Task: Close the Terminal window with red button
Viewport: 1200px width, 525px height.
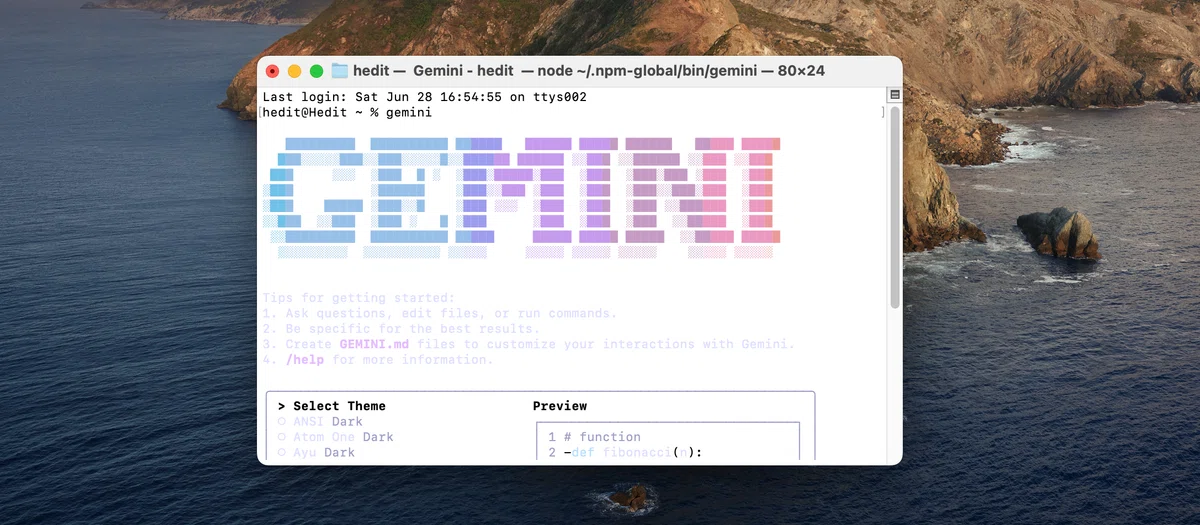Action: (272, 71)
